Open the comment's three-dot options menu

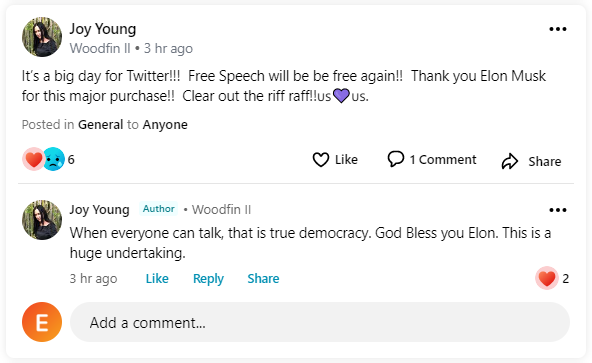click(x=558, y=210)
